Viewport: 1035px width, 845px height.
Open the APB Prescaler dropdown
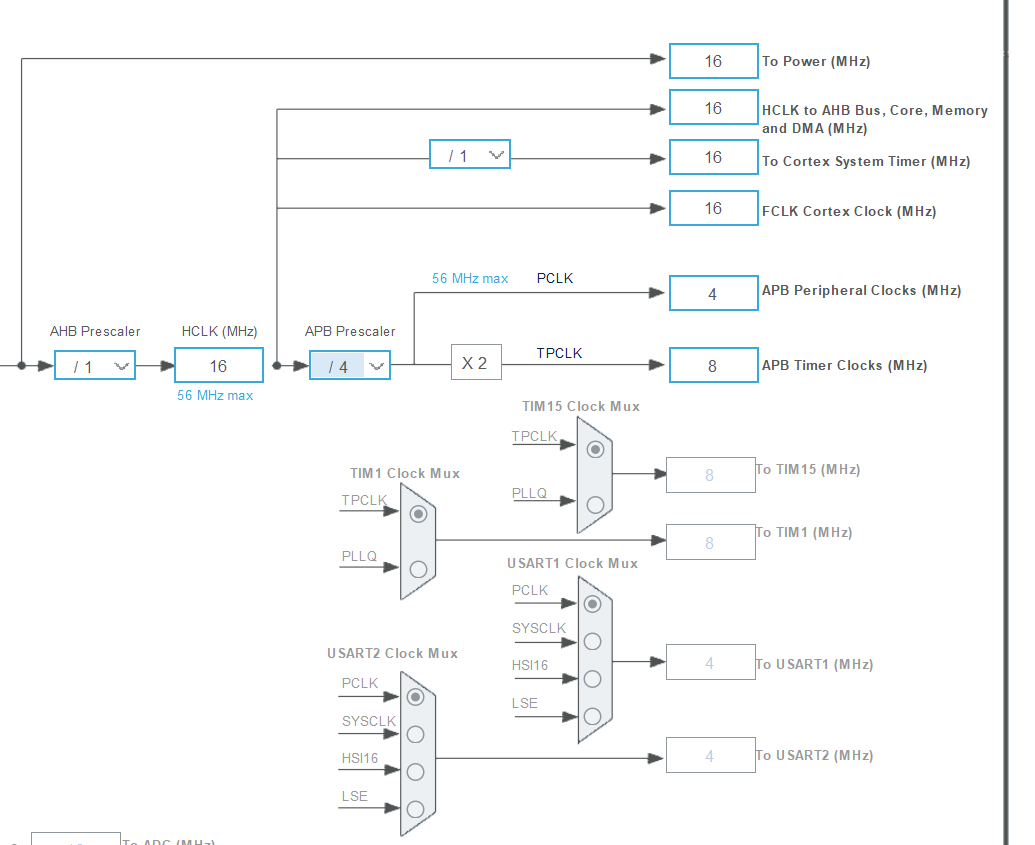[348, 365]
